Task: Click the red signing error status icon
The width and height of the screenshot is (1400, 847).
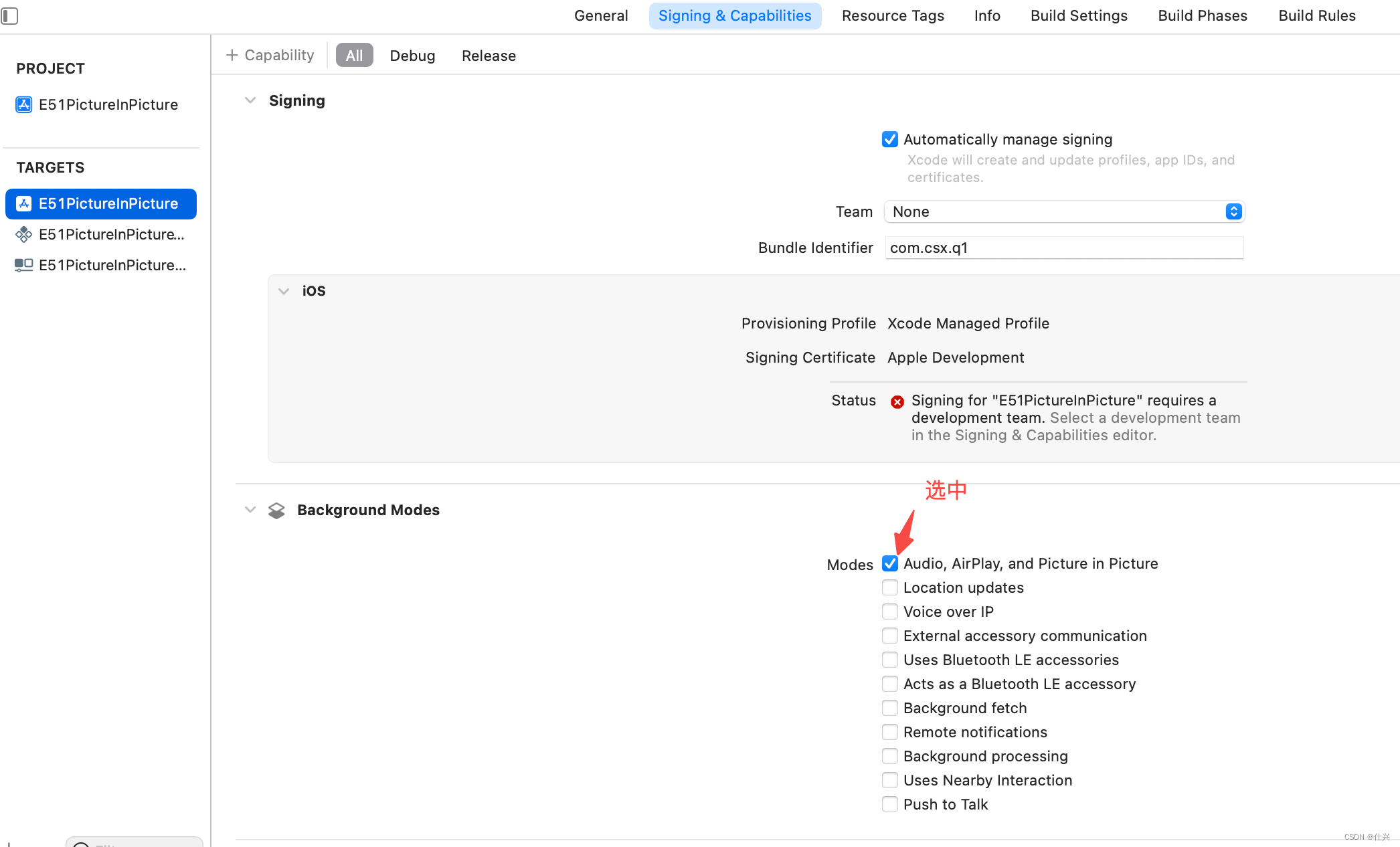Action: (x=897, y=401)
